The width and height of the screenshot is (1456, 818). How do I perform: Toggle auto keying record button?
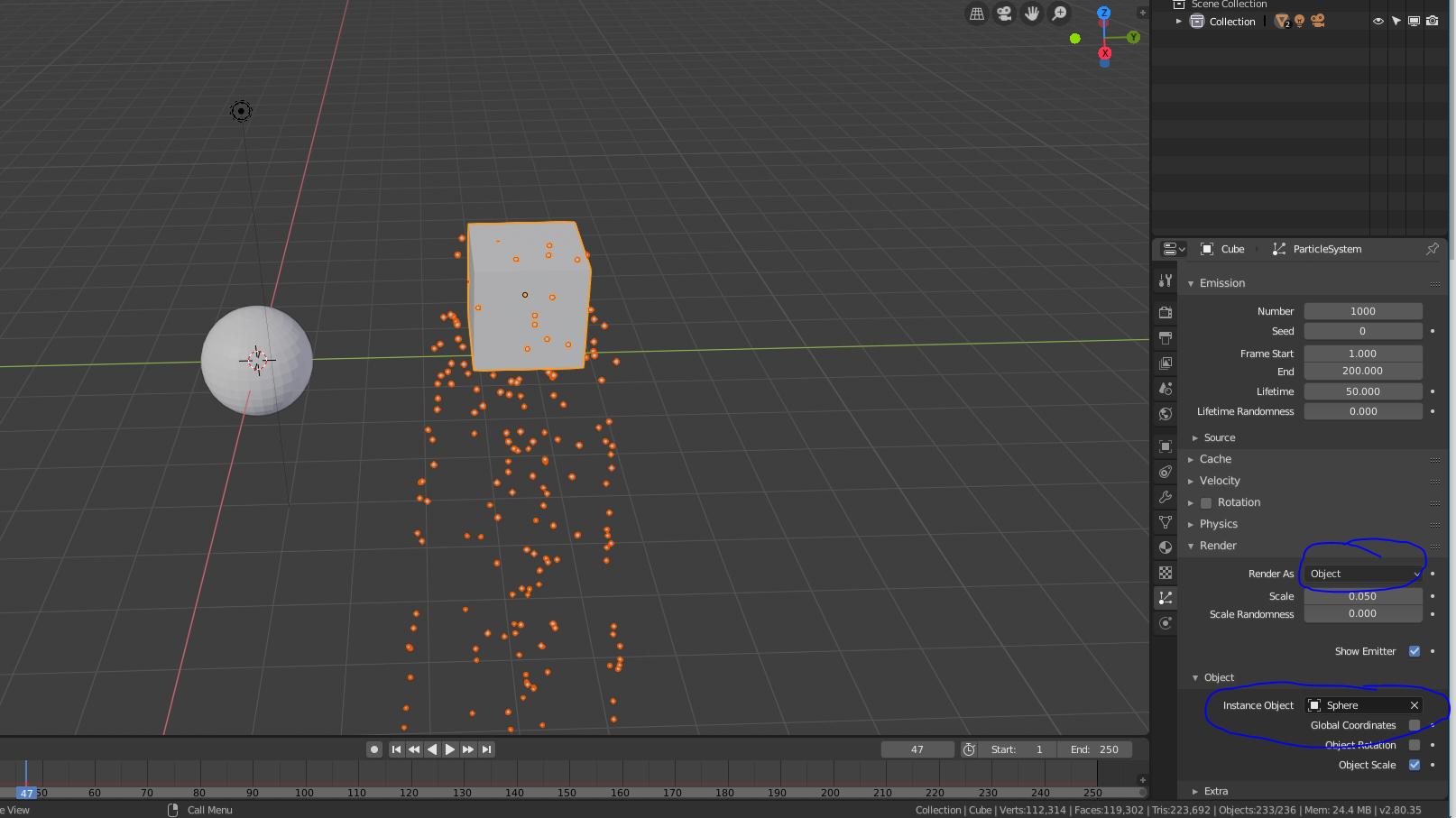click(x=374, y=749)
